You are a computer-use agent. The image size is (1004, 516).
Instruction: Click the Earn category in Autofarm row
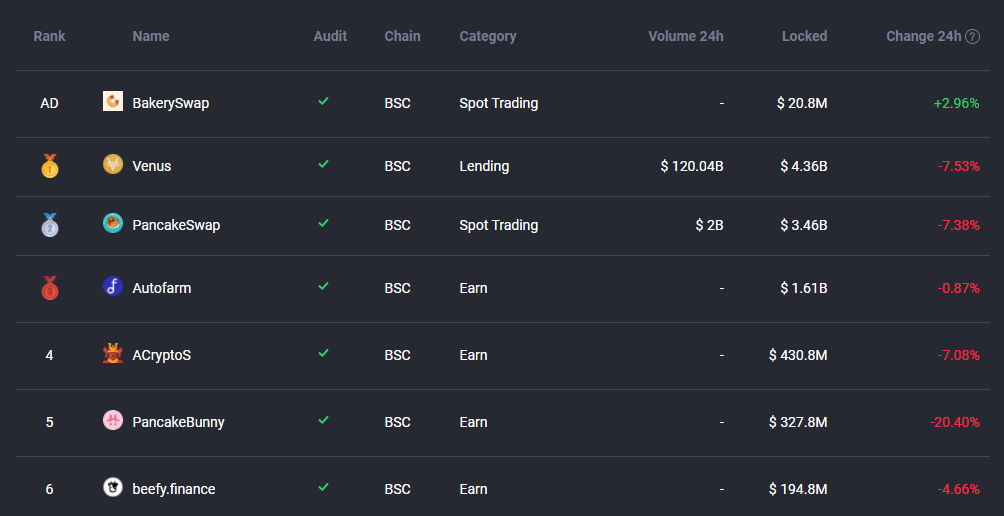[x=473, y=288]
